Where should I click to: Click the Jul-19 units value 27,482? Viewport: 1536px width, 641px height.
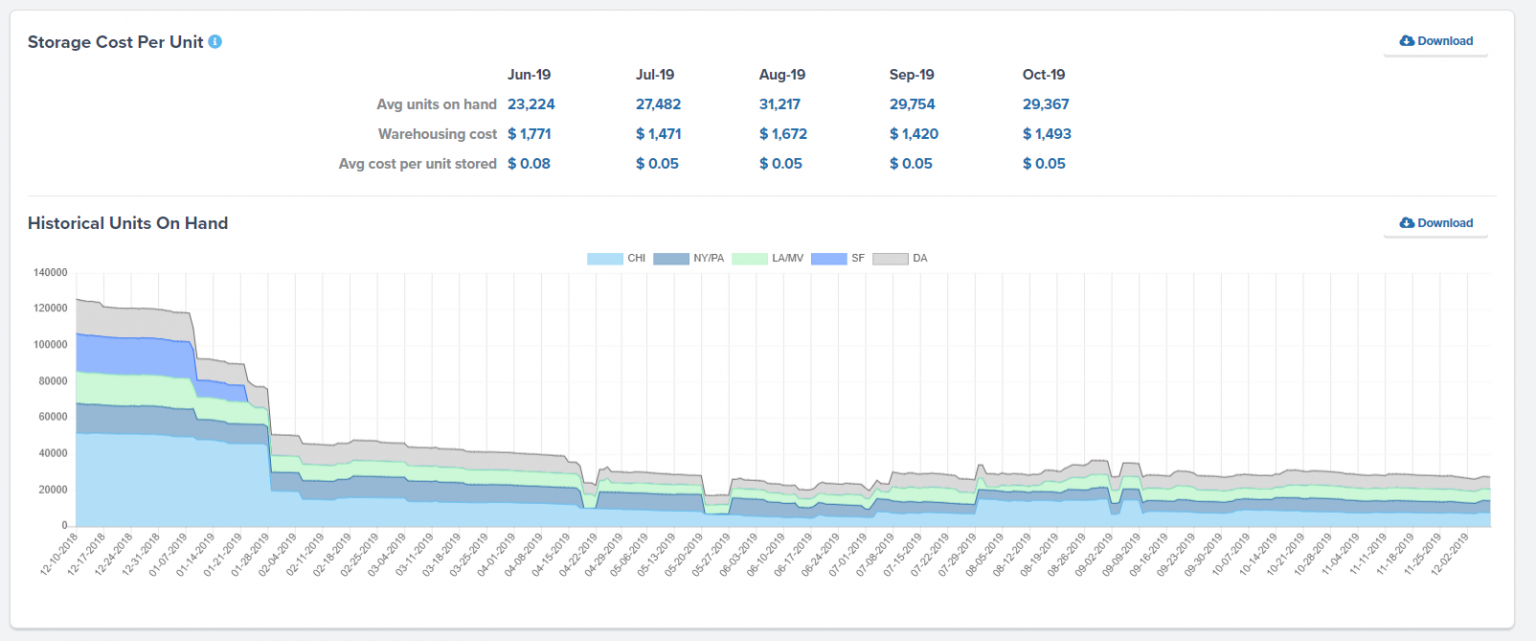659,104
